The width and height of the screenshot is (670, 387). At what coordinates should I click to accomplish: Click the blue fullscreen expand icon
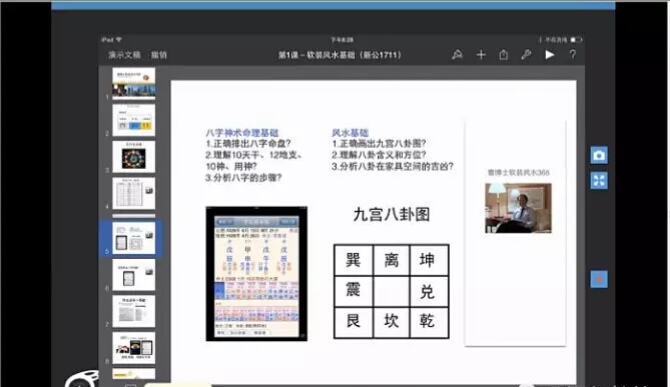point(599,181)
